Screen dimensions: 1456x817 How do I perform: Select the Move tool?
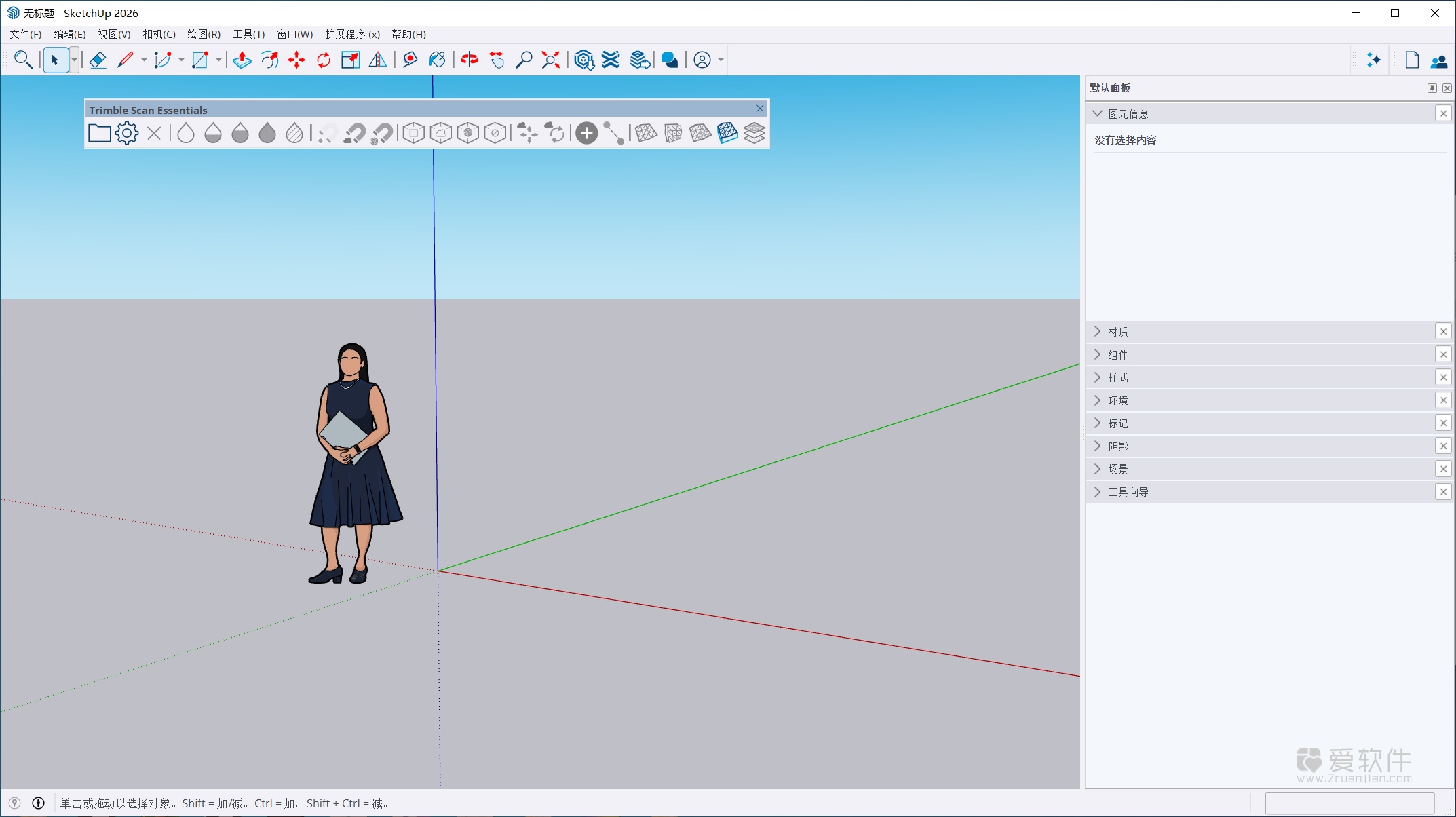pyautogui.click(x=296, y=60)
